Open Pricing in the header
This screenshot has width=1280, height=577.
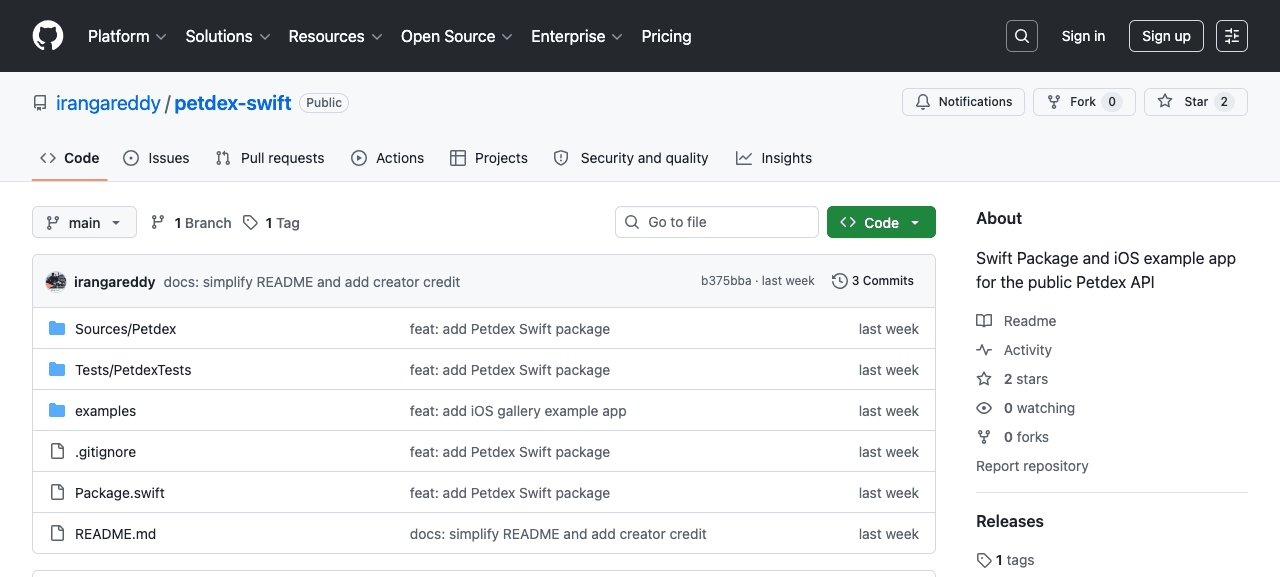666,36
